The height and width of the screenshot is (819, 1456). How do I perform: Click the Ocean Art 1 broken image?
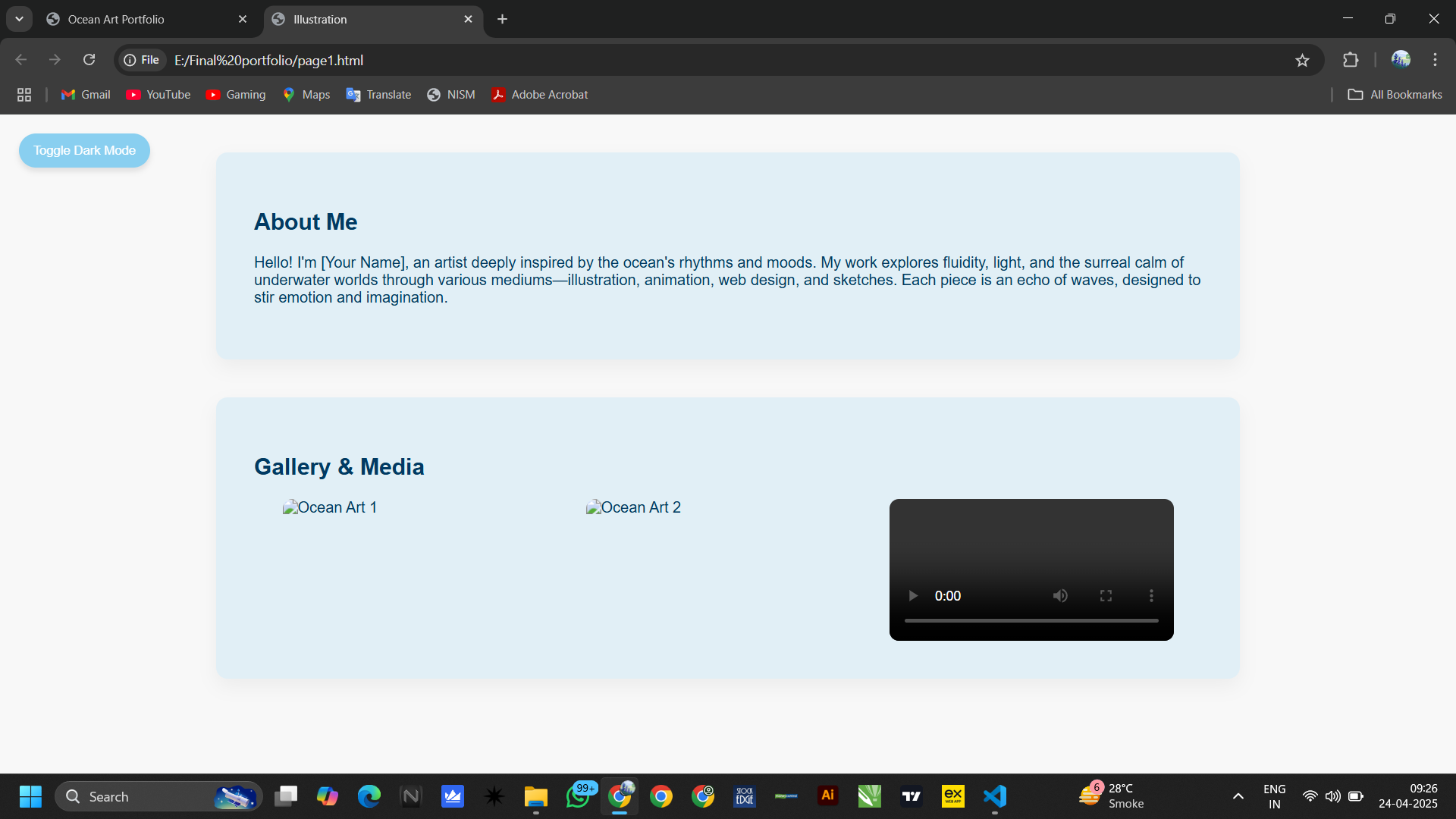pos(330,507)
